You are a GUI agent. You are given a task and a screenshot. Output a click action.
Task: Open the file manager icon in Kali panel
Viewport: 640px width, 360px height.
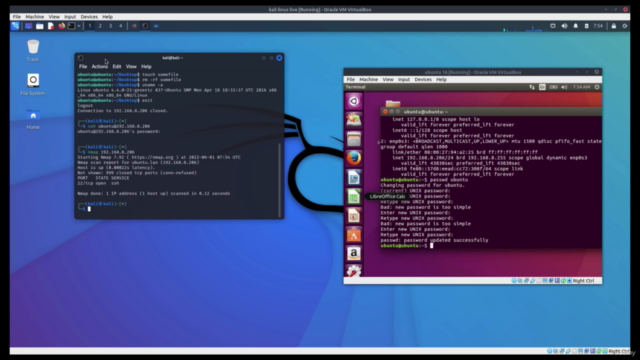[x=40, y=26]
